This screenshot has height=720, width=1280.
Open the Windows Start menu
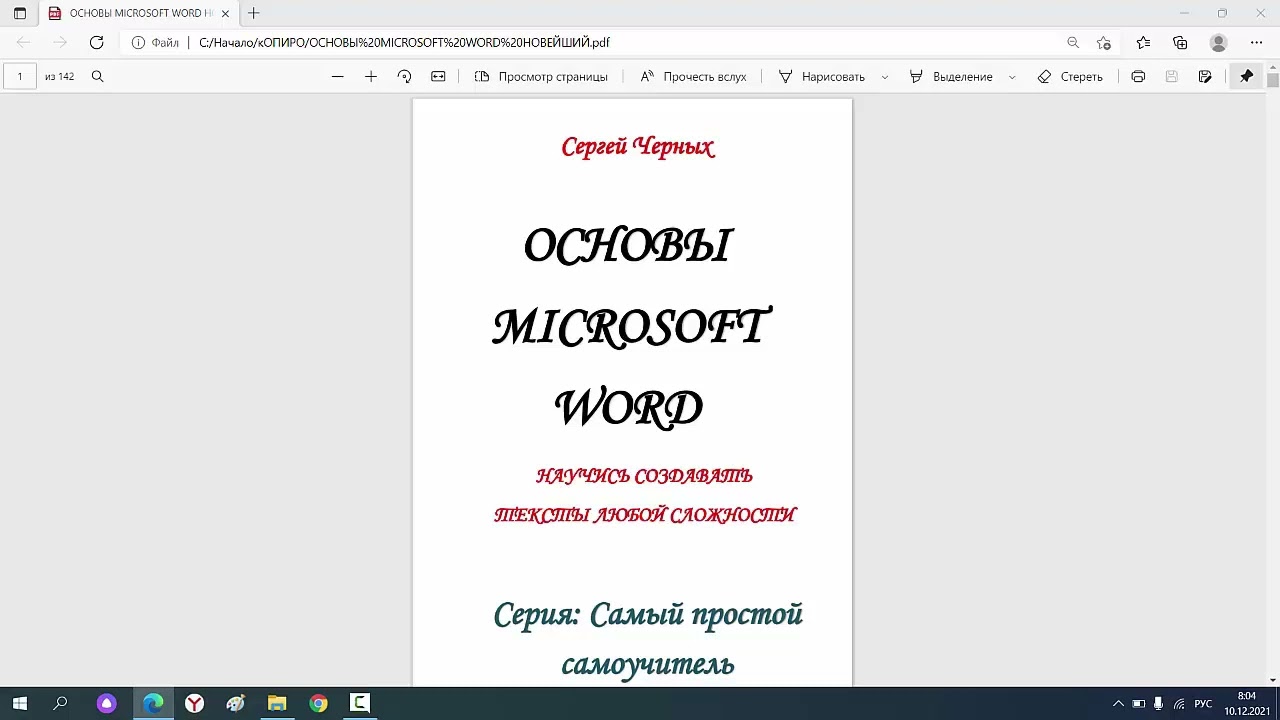[20, 704]
